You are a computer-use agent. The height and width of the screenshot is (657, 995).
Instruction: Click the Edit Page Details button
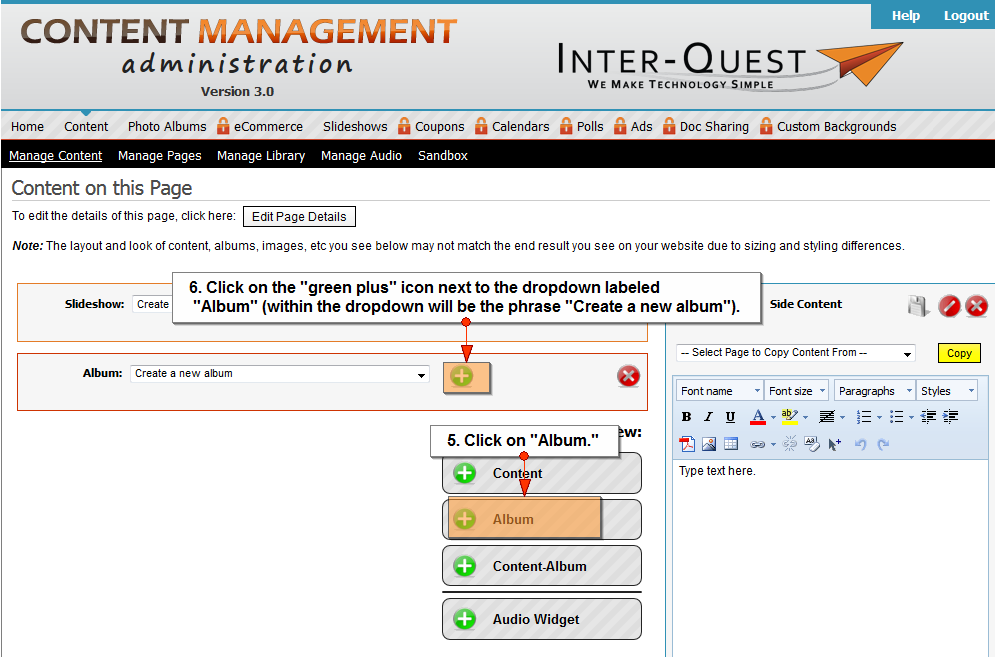(x=299, y=217)
